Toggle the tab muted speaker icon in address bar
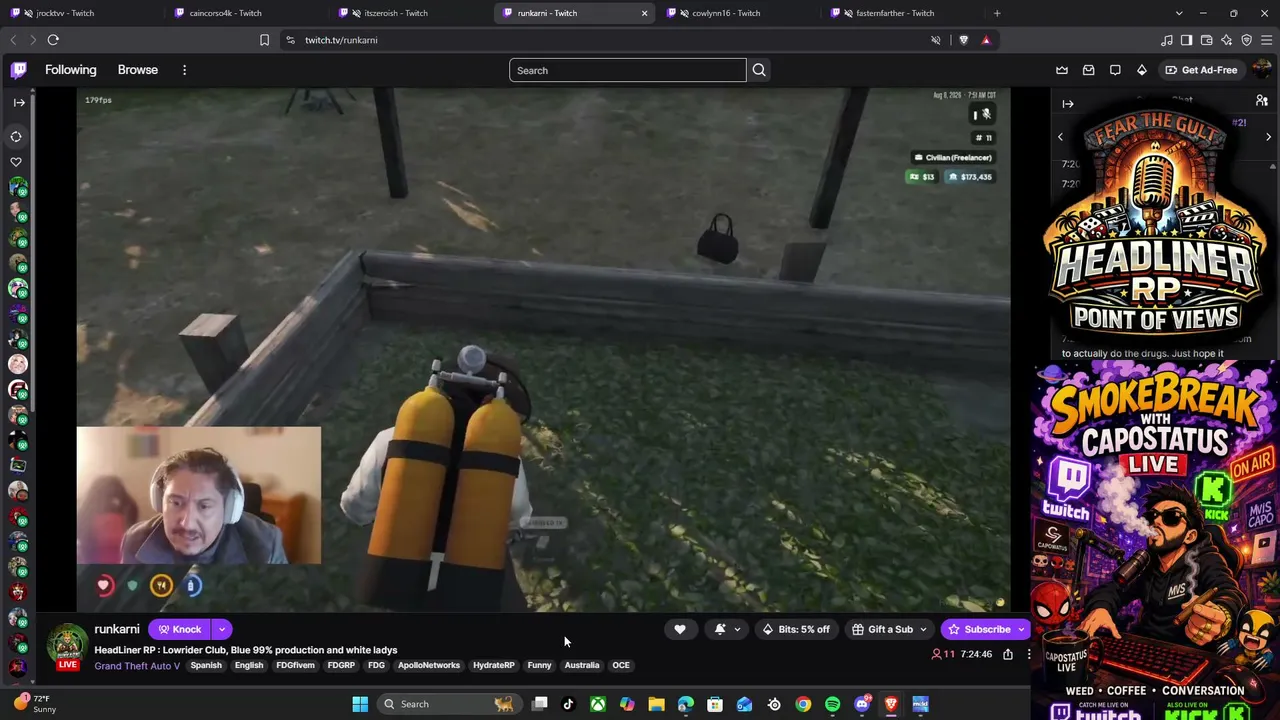This screenshot has width=1280, height=720. click(x=936, y=40)
